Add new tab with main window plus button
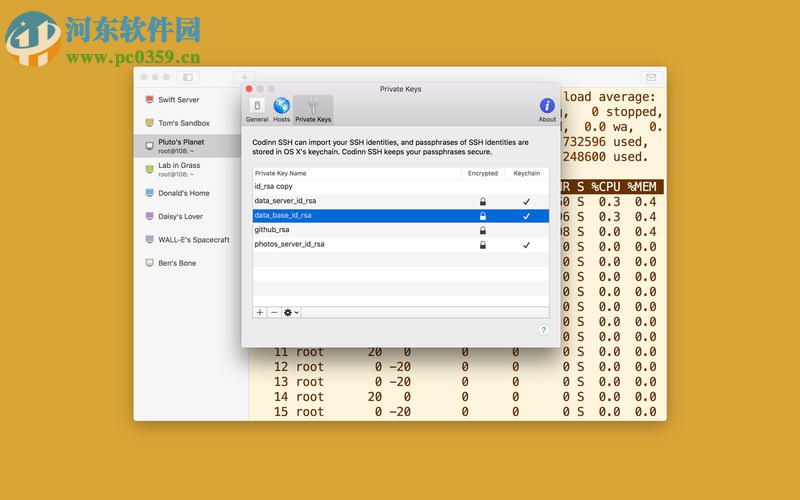 tap(244, 77)
